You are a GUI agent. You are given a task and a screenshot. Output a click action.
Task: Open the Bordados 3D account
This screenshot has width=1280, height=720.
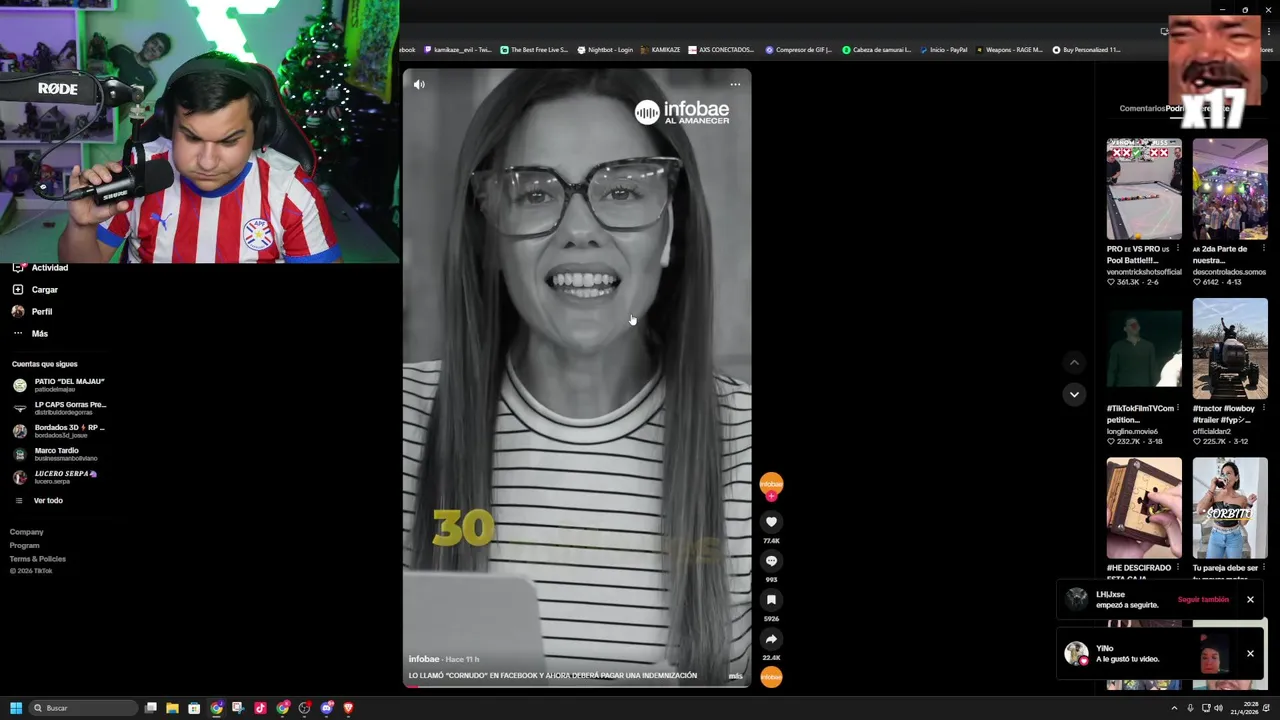point(60,431)
